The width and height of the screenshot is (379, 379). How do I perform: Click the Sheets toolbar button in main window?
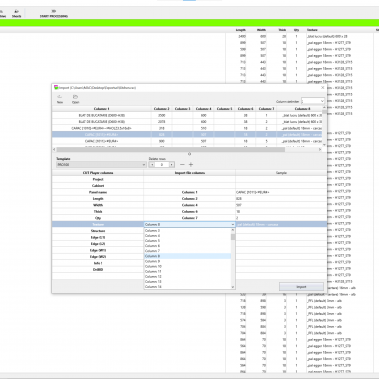(x=16, y=13)
